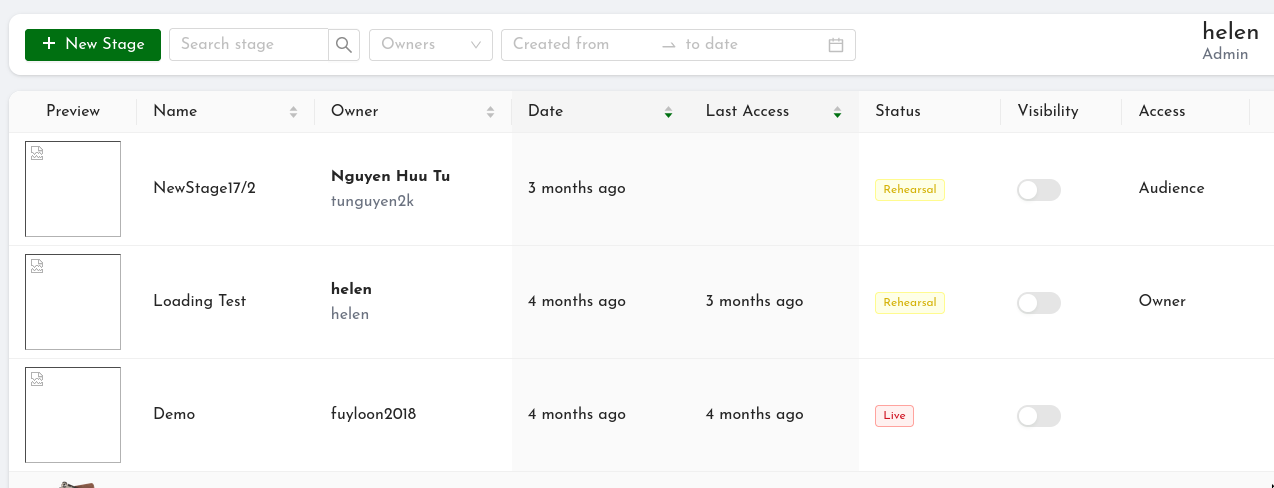Type in the Search stage field
The width and height of the screenshot is (1274, 488).
point(248,45)
